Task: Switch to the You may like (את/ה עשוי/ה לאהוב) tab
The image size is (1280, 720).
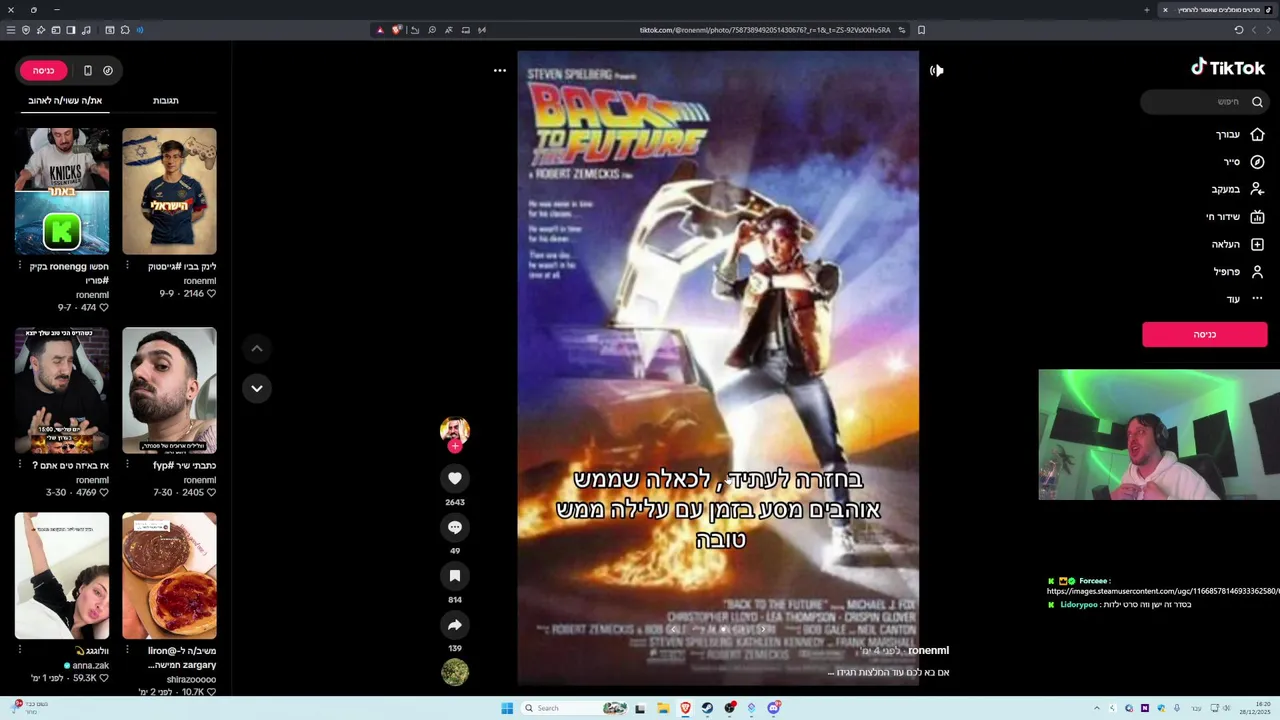Action: click(65, 100)
